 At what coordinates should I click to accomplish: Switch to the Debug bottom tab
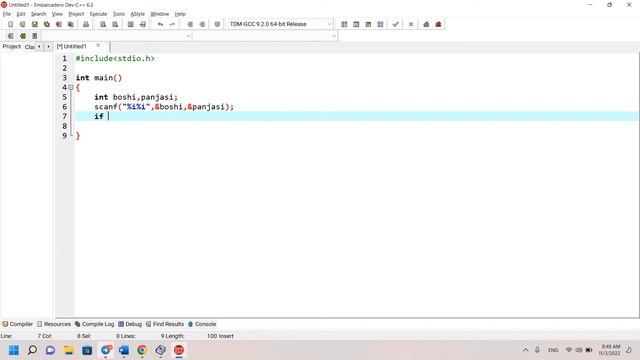pos(130,324)
